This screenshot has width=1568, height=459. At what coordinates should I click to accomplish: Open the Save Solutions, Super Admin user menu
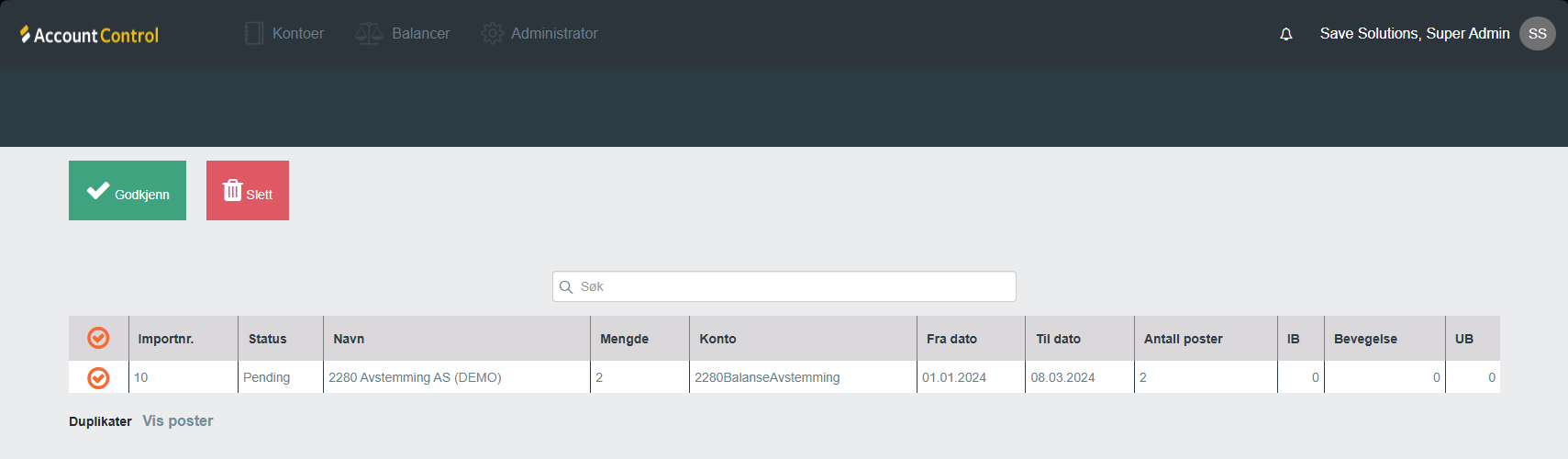[x=1414, y=34]
